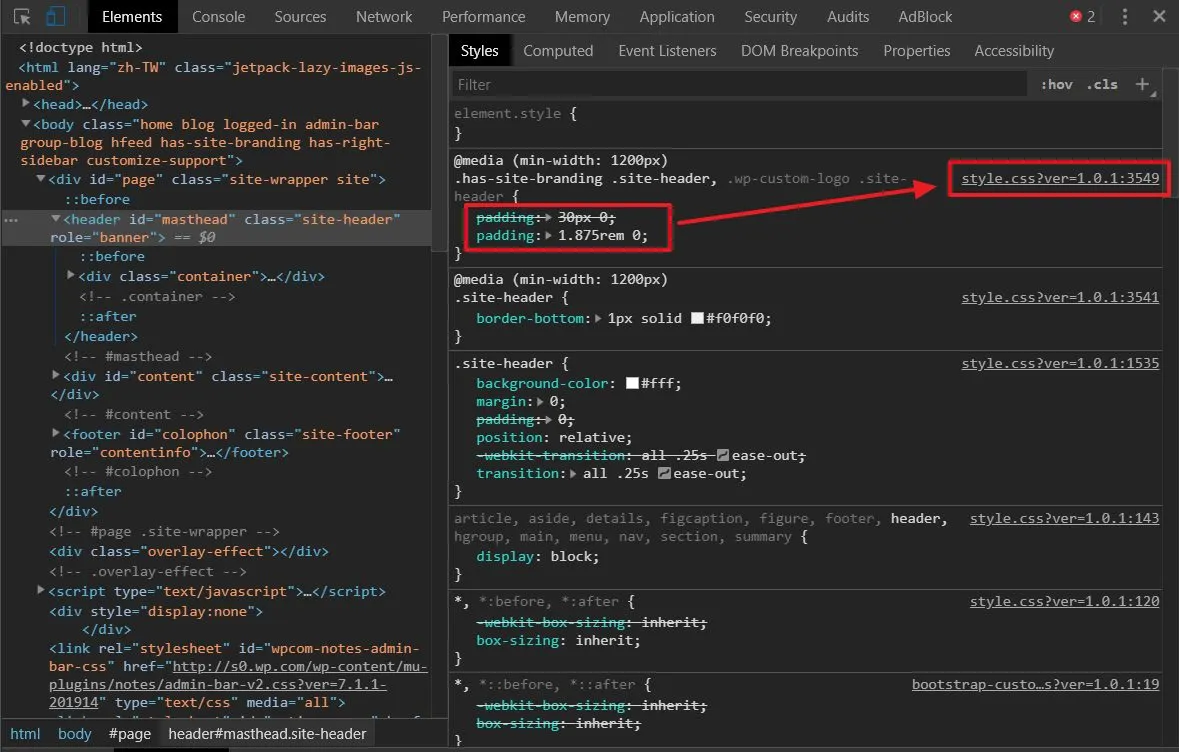
Task: Toggle the :hov element state panel
Action: click(x=1056, y=84)
